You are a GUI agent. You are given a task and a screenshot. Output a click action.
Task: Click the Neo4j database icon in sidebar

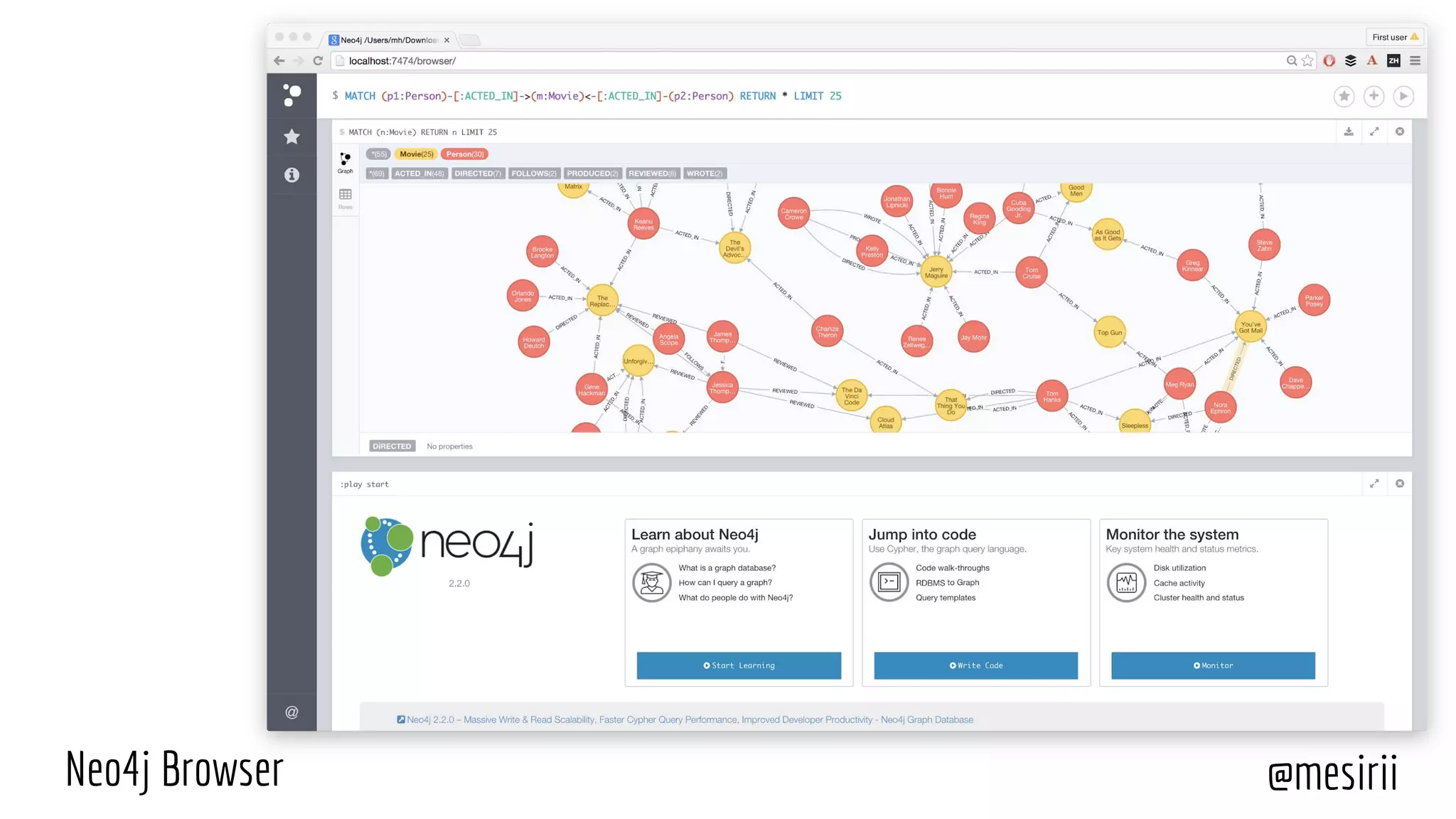click(291, 95)
